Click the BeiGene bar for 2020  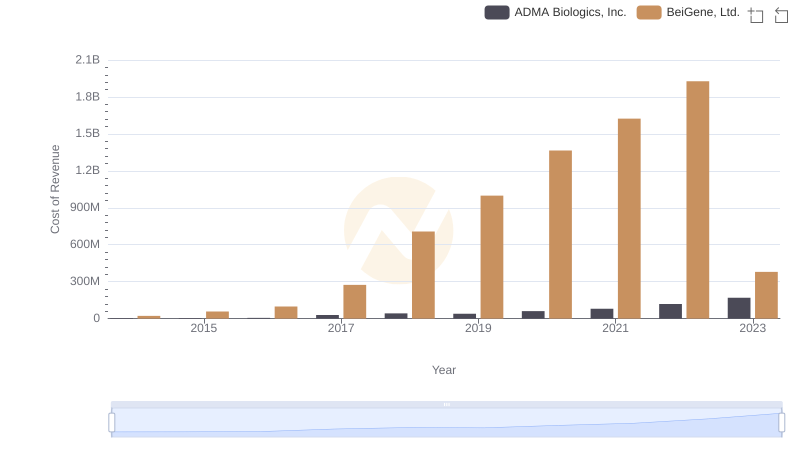click(560, 235)
